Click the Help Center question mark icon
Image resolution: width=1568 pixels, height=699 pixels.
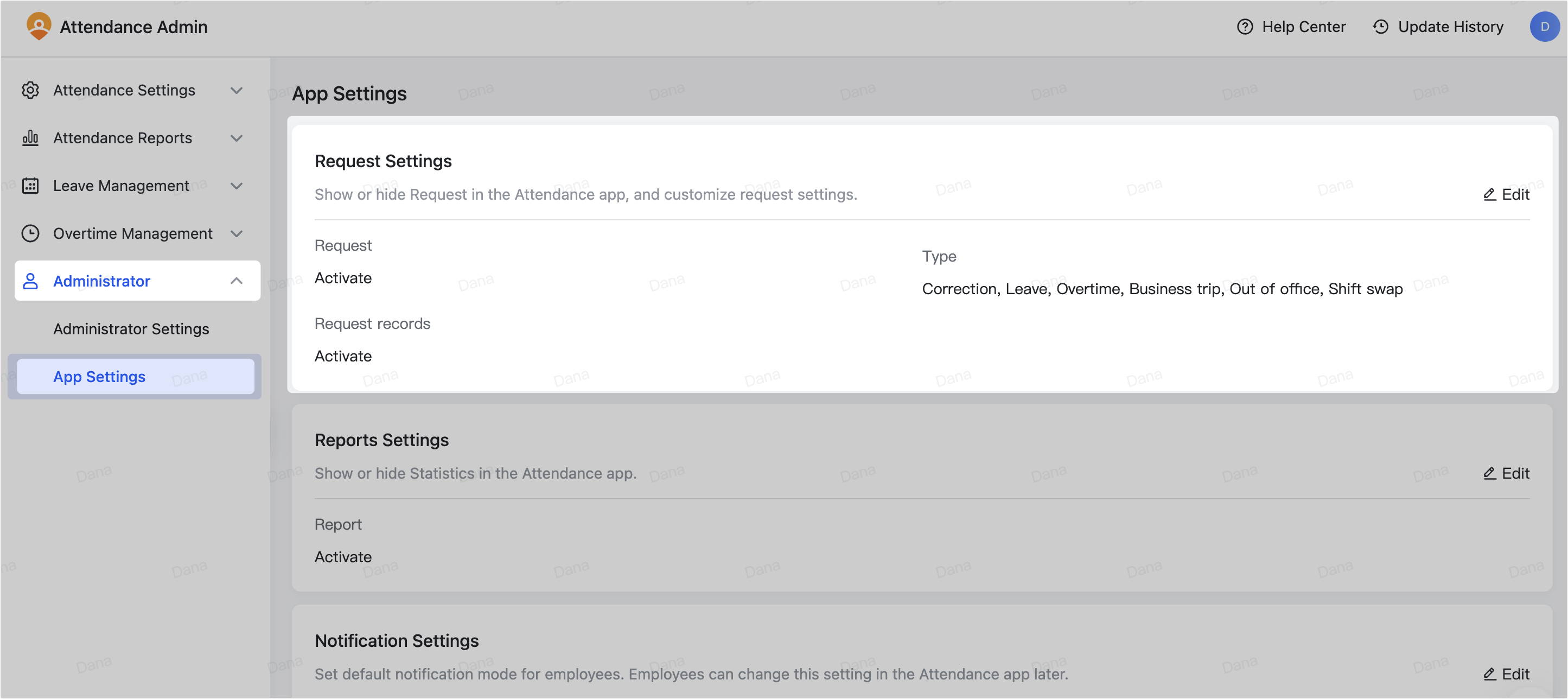click(x=1244, y=27)
